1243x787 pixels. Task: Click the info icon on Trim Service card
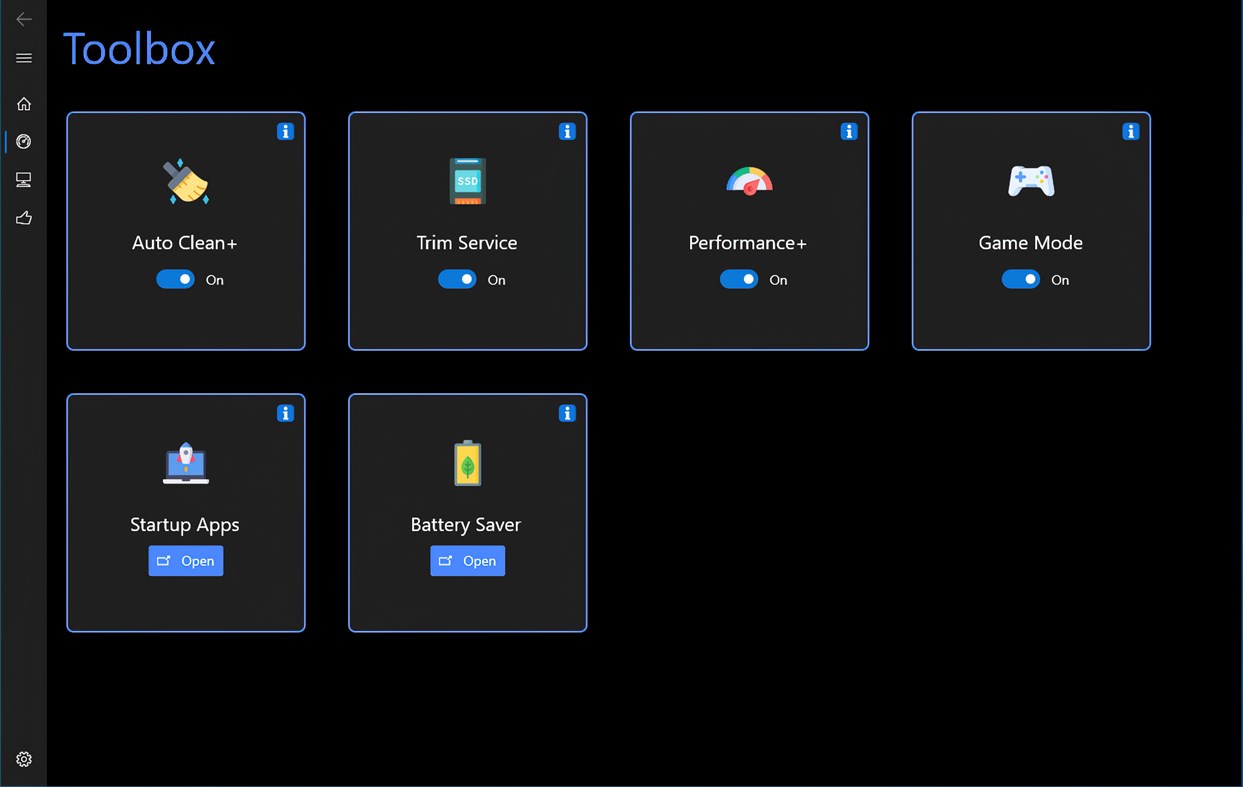tap(567, 131)
